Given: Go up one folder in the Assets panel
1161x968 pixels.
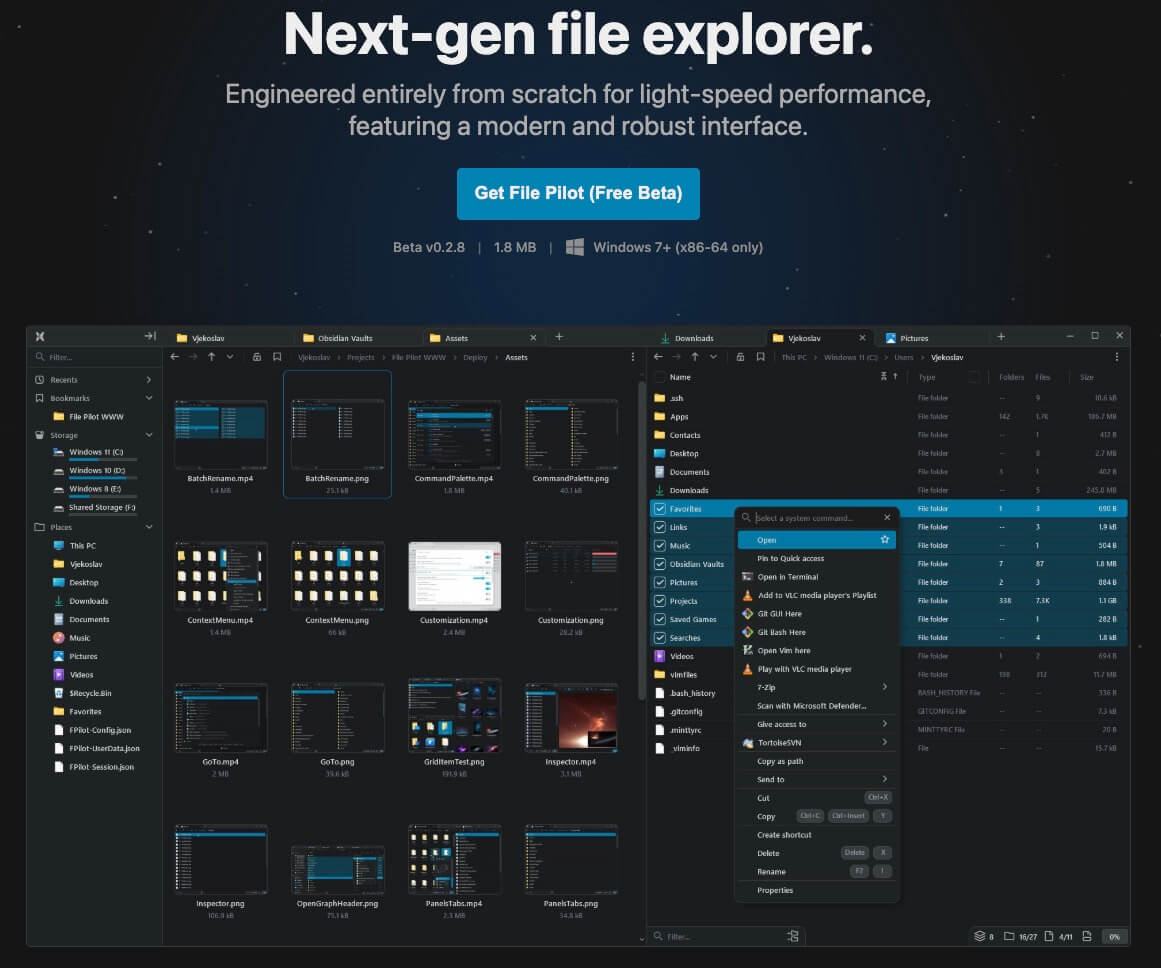Looking at the screenshot, I should (211, 357).
